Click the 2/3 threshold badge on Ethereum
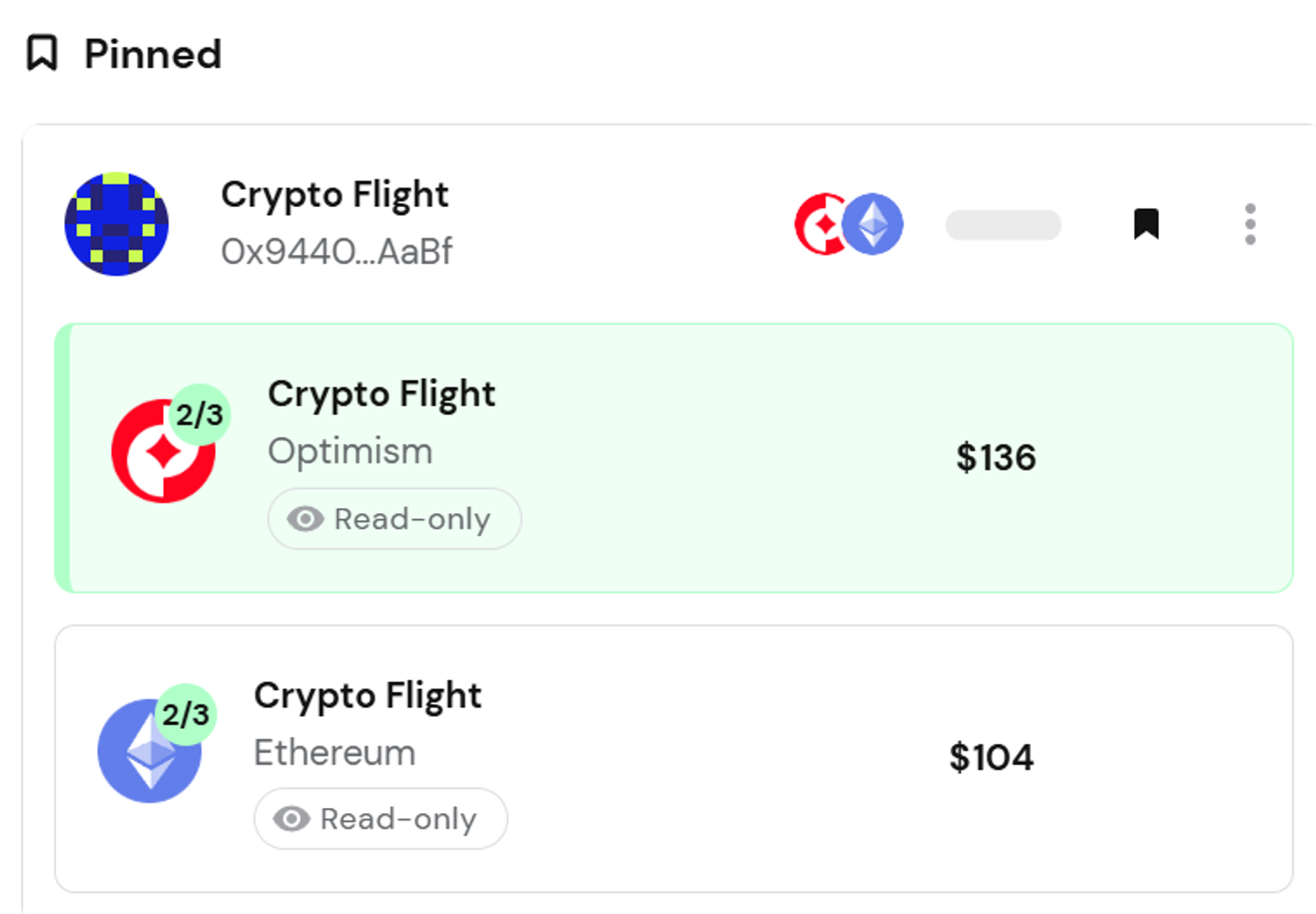 click(x=186, y=714)
